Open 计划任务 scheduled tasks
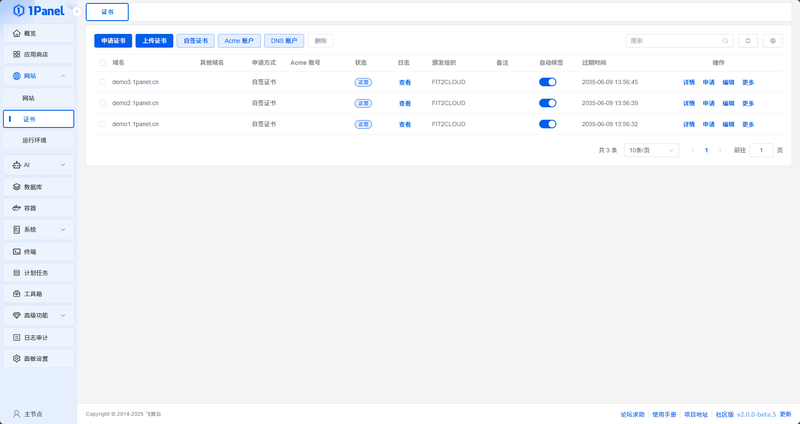This screenshot has width=800, height=424. pos(39,273)
